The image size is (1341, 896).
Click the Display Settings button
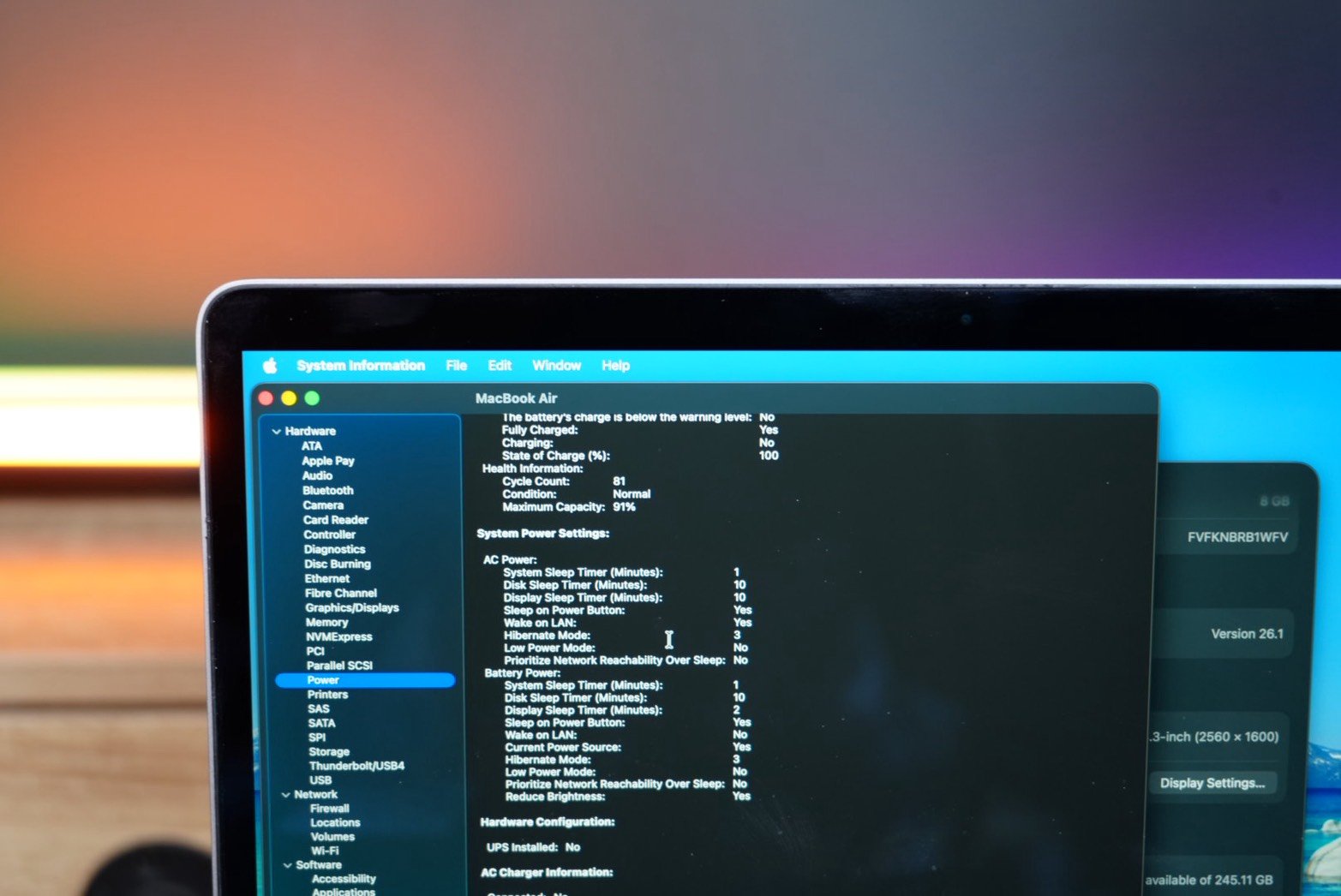[x=1212, y=783]
